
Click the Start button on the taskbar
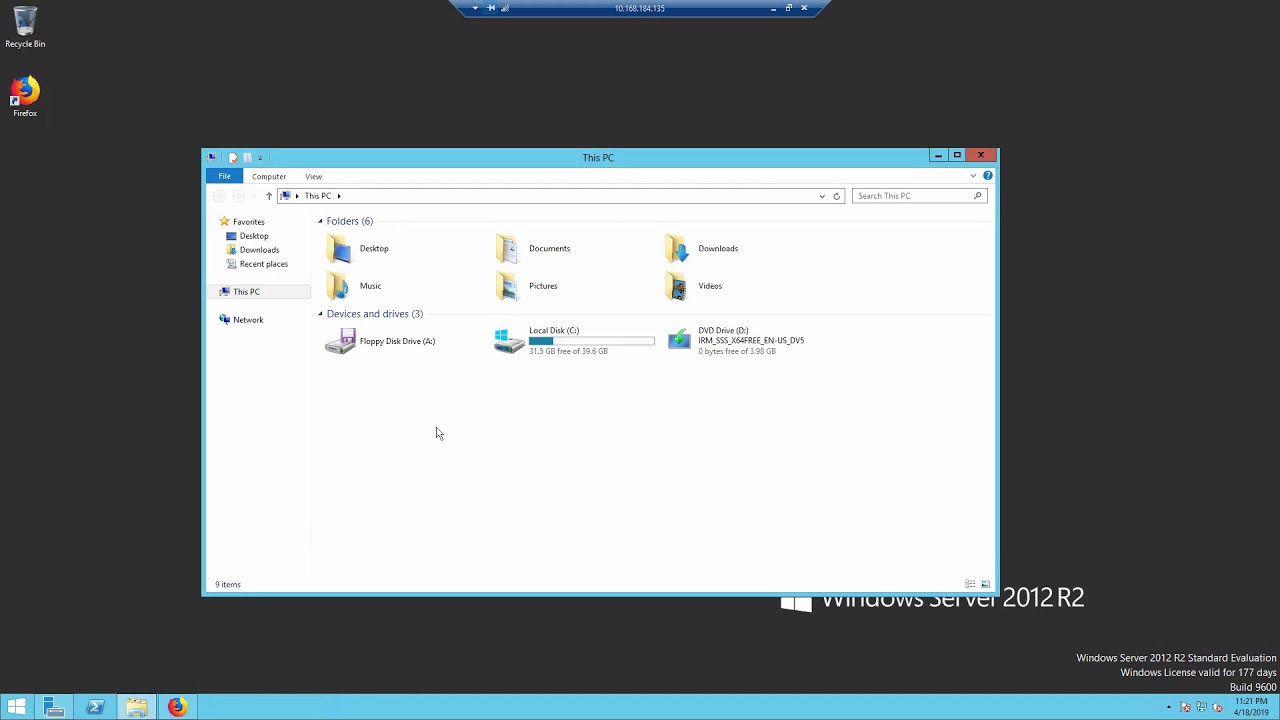(16, 707)
